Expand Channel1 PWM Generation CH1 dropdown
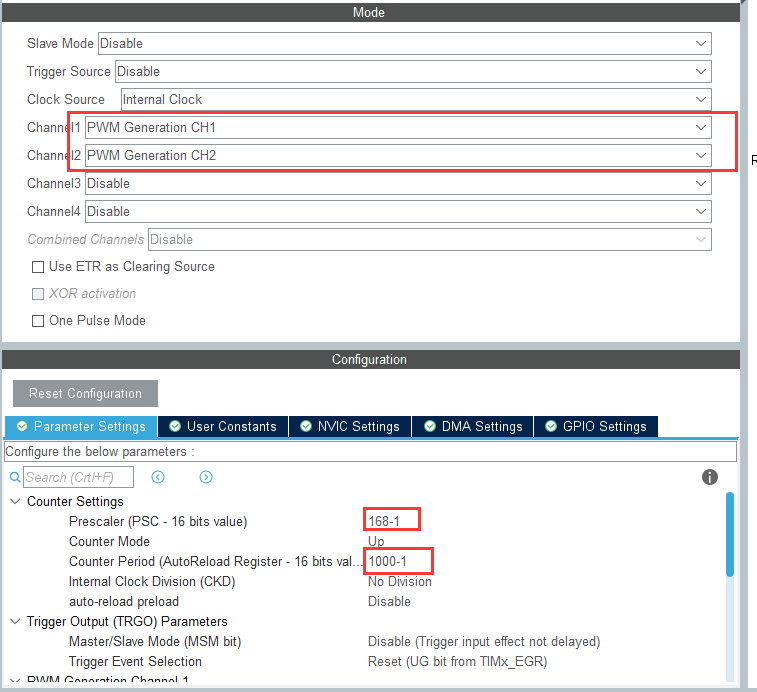The height and width of the screenshot is (692, 757). click(398, 128)
